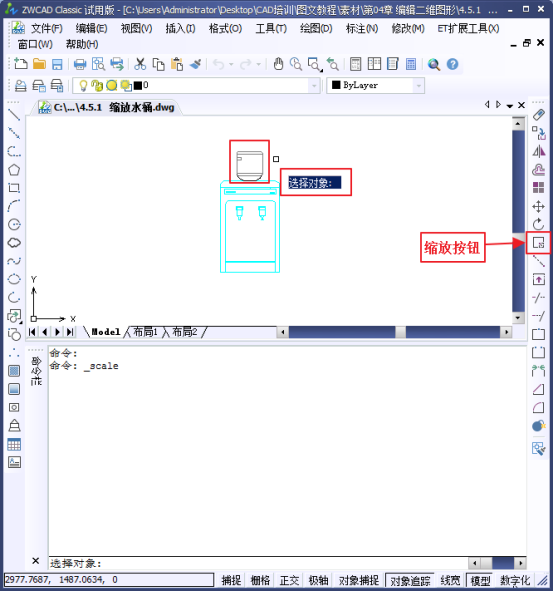This screenshot has width=554, height=591.
Task: Select the Hatch fill tool
Action: point(14,371)
